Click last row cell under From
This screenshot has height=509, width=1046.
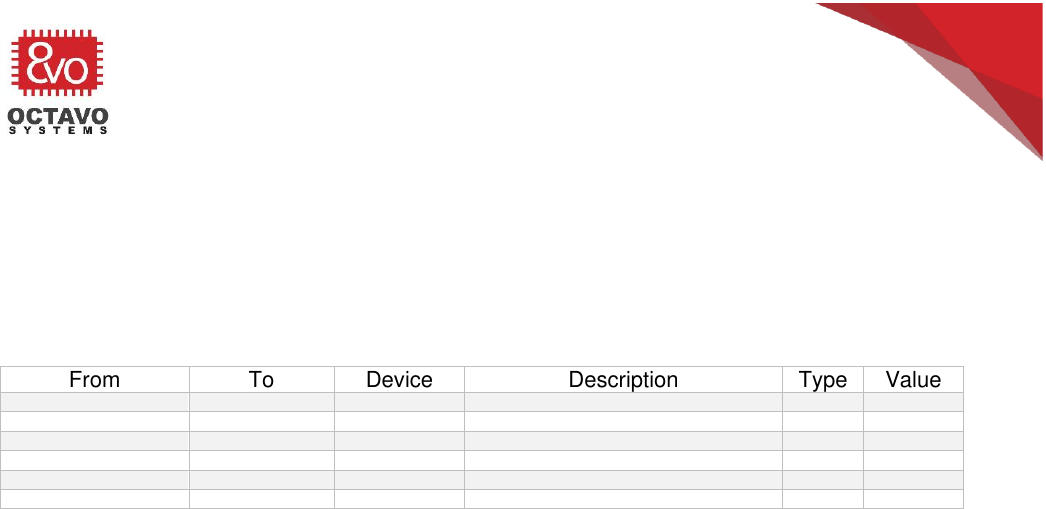point(95,499)
